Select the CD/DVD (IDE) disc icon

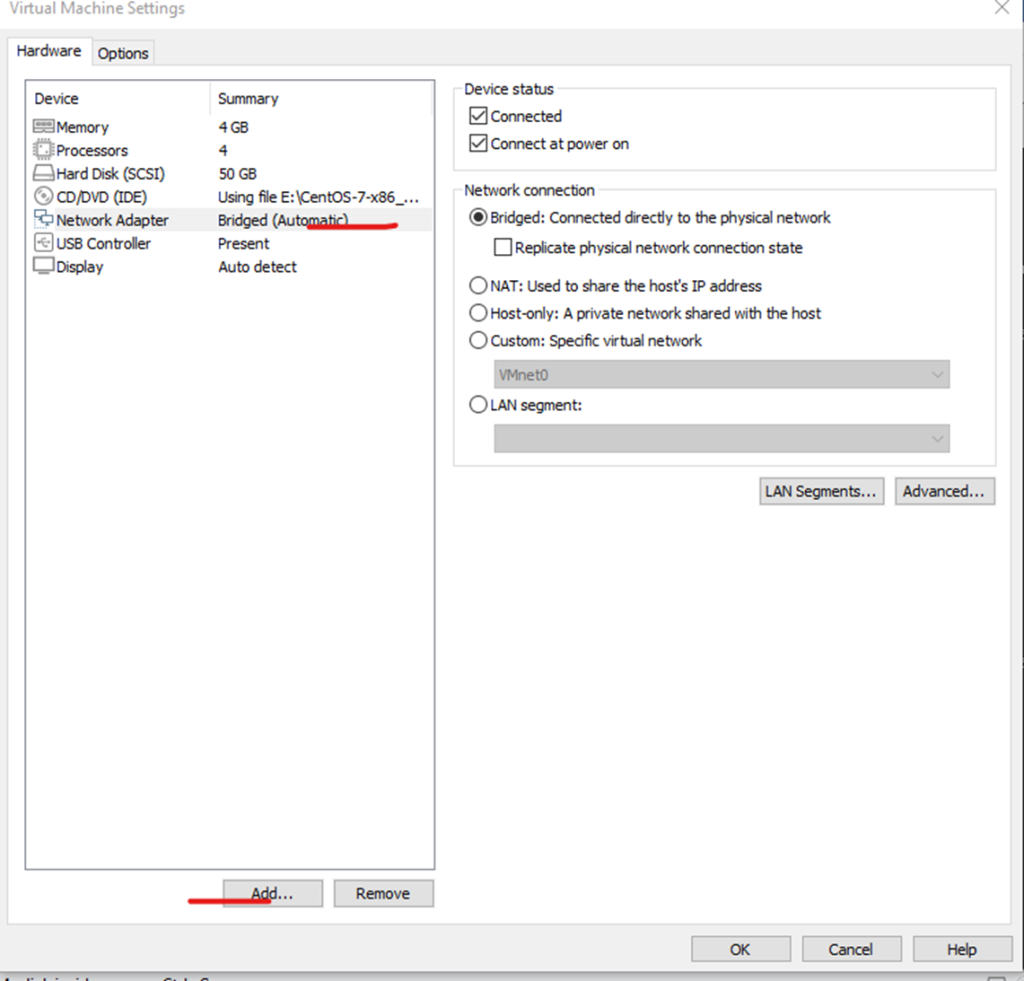pos(43,197)
